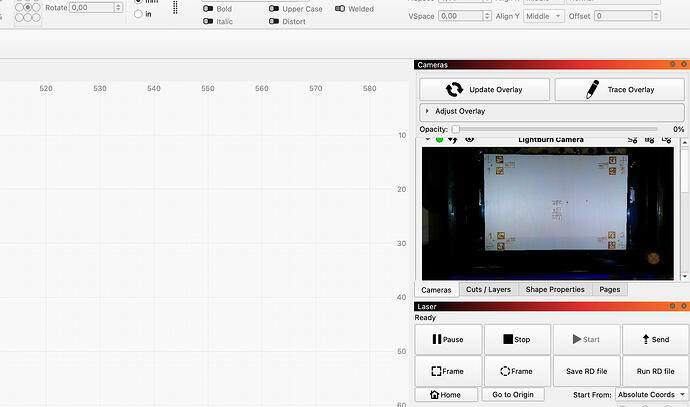Open the Start From Absolute Coords dropdown
The image size is (690, 407).
tap(652, 395)
